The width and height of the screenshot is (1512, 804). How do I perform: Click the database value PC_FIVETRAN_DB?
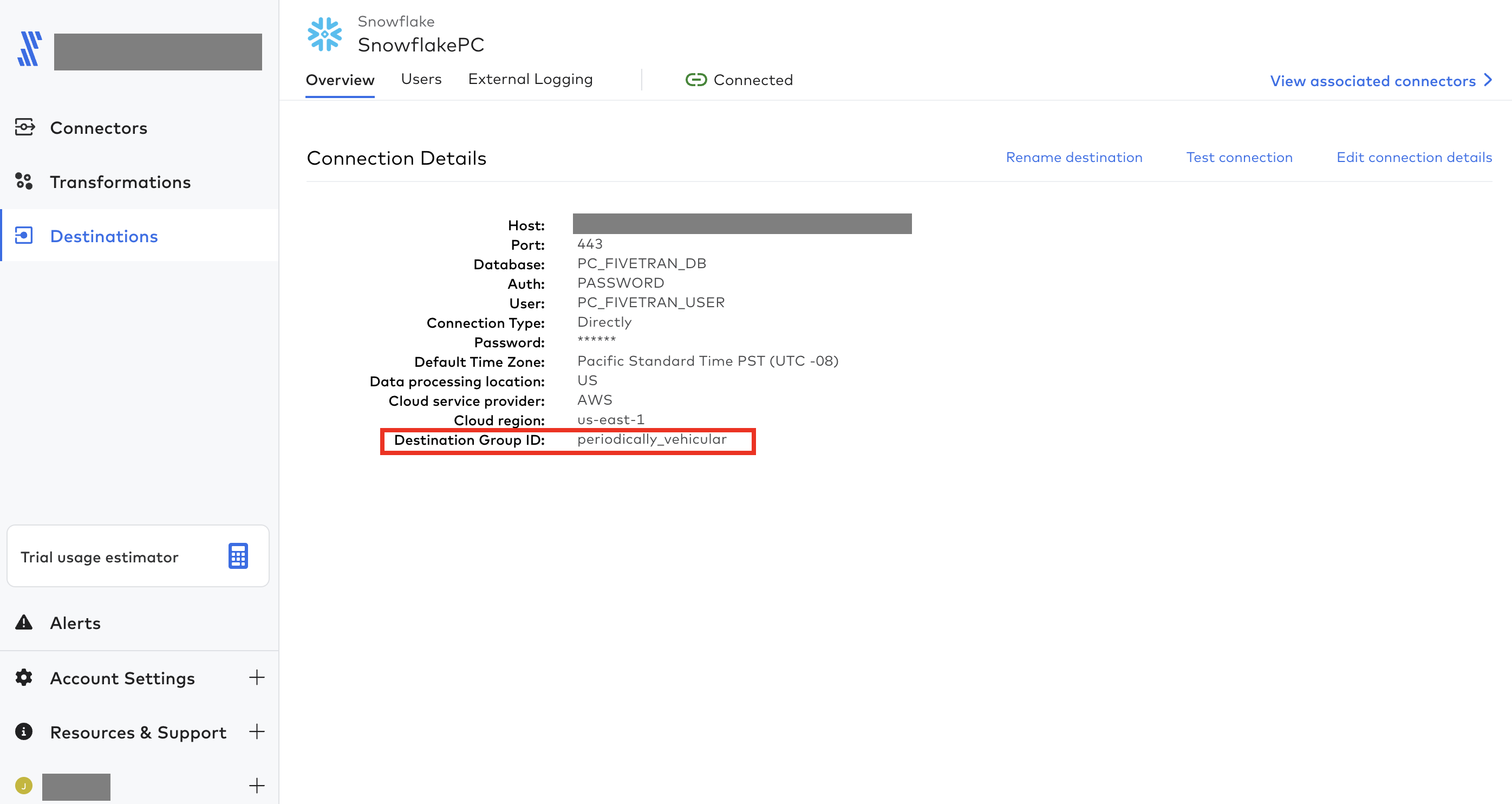pos(642,263)
